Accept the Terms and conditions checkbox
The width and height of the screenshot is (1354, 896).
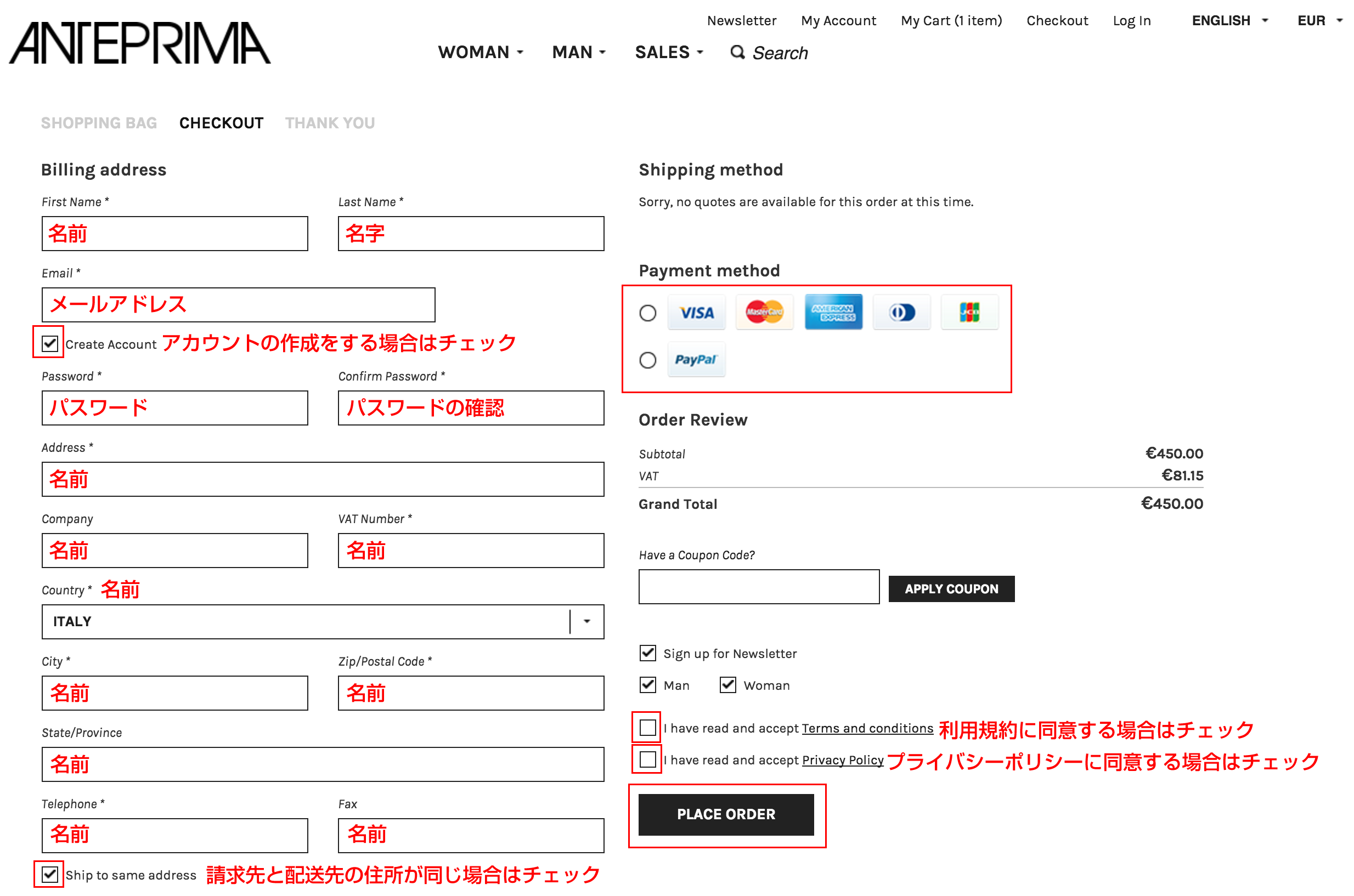click(x=647, y=728)
